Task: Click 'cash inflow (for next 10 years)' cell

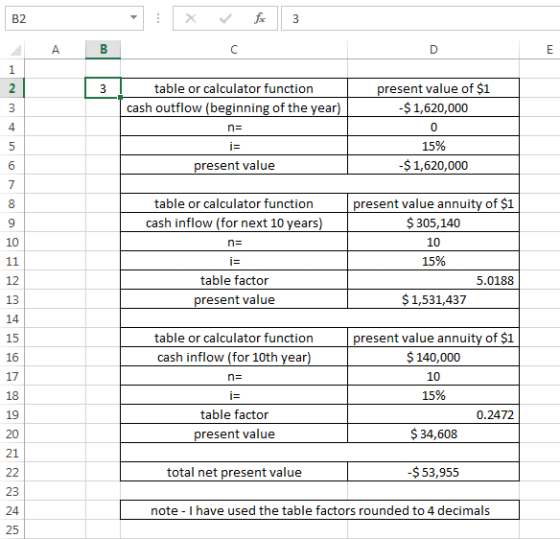Action: pos(234,223)
